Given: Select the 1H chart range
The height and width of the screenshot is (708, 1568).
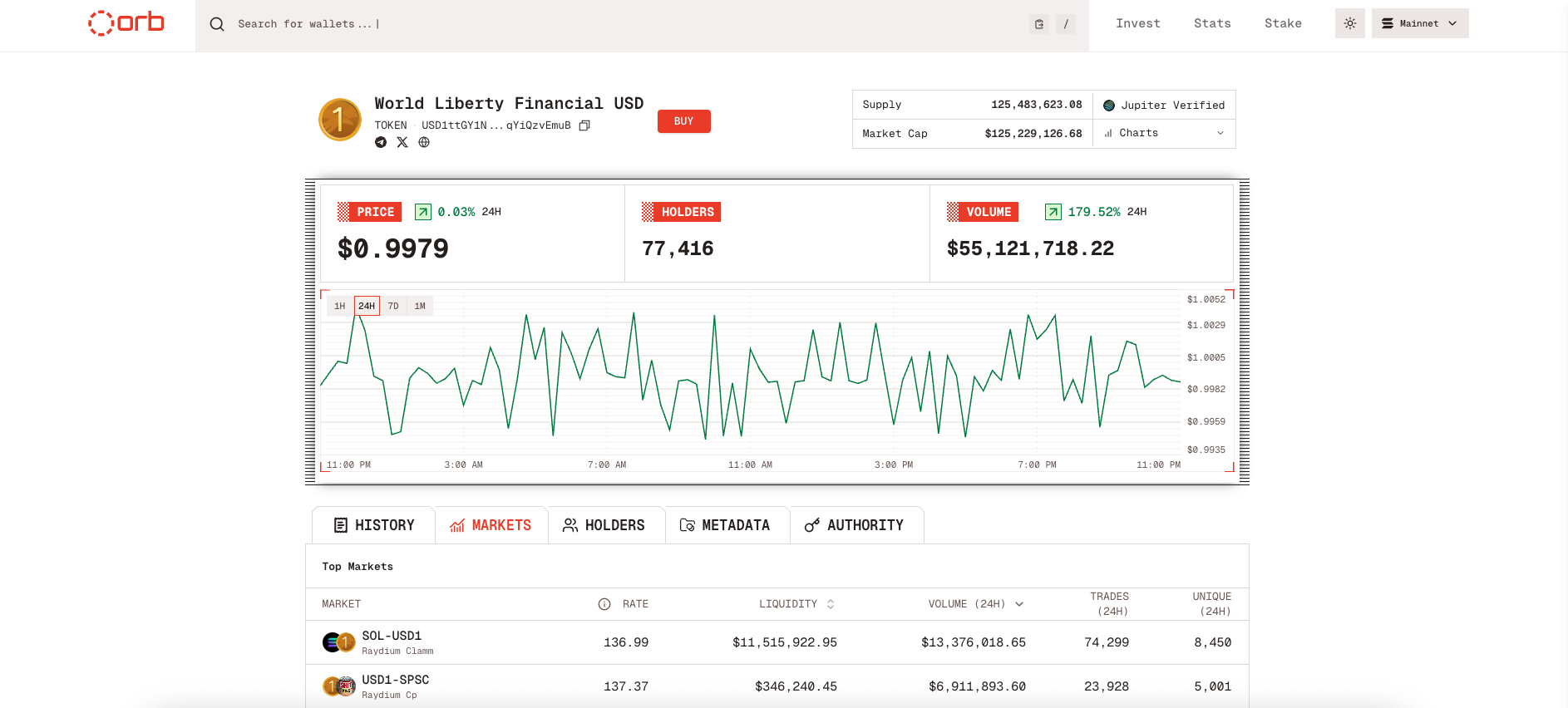Looking at the screenshot, I should coord(340,306).
